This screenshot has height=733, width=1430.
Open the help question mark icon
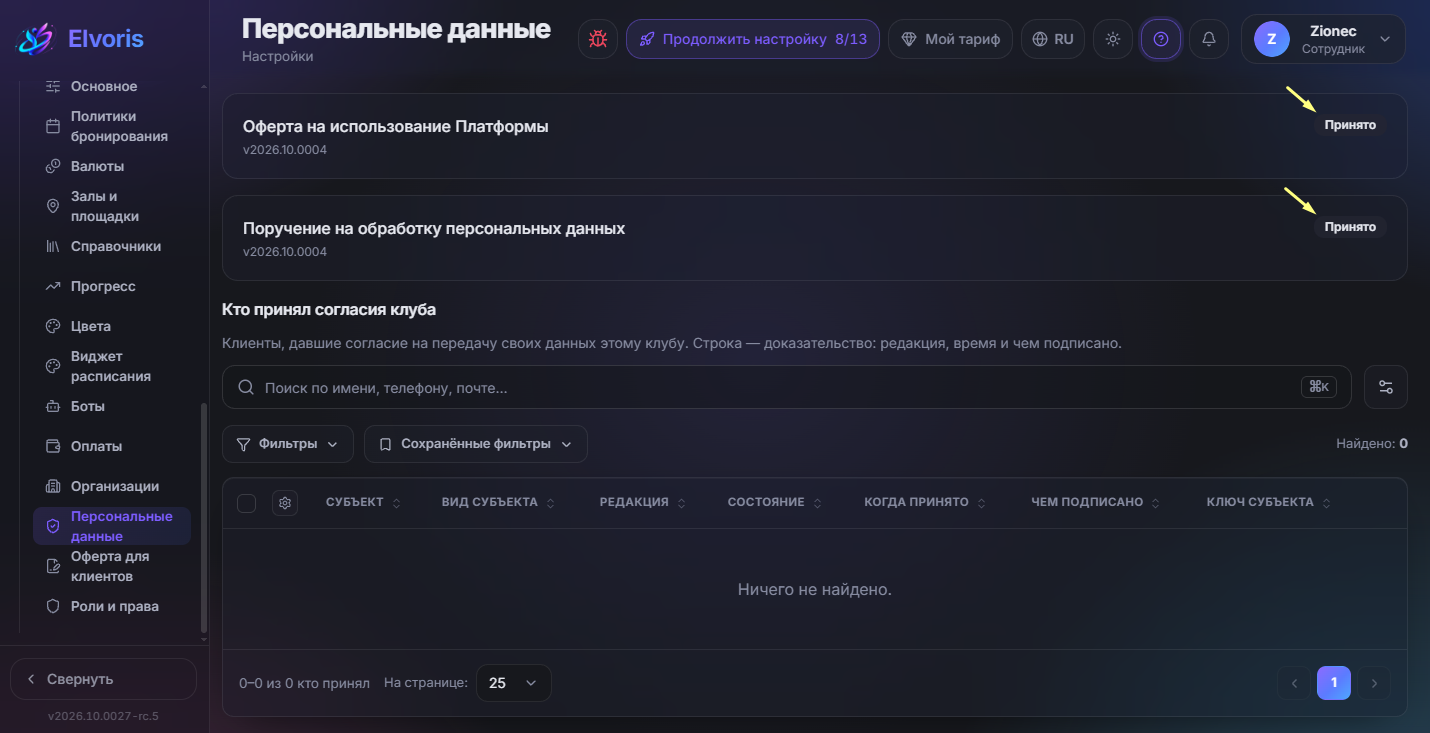click(x=1161, y=39)
